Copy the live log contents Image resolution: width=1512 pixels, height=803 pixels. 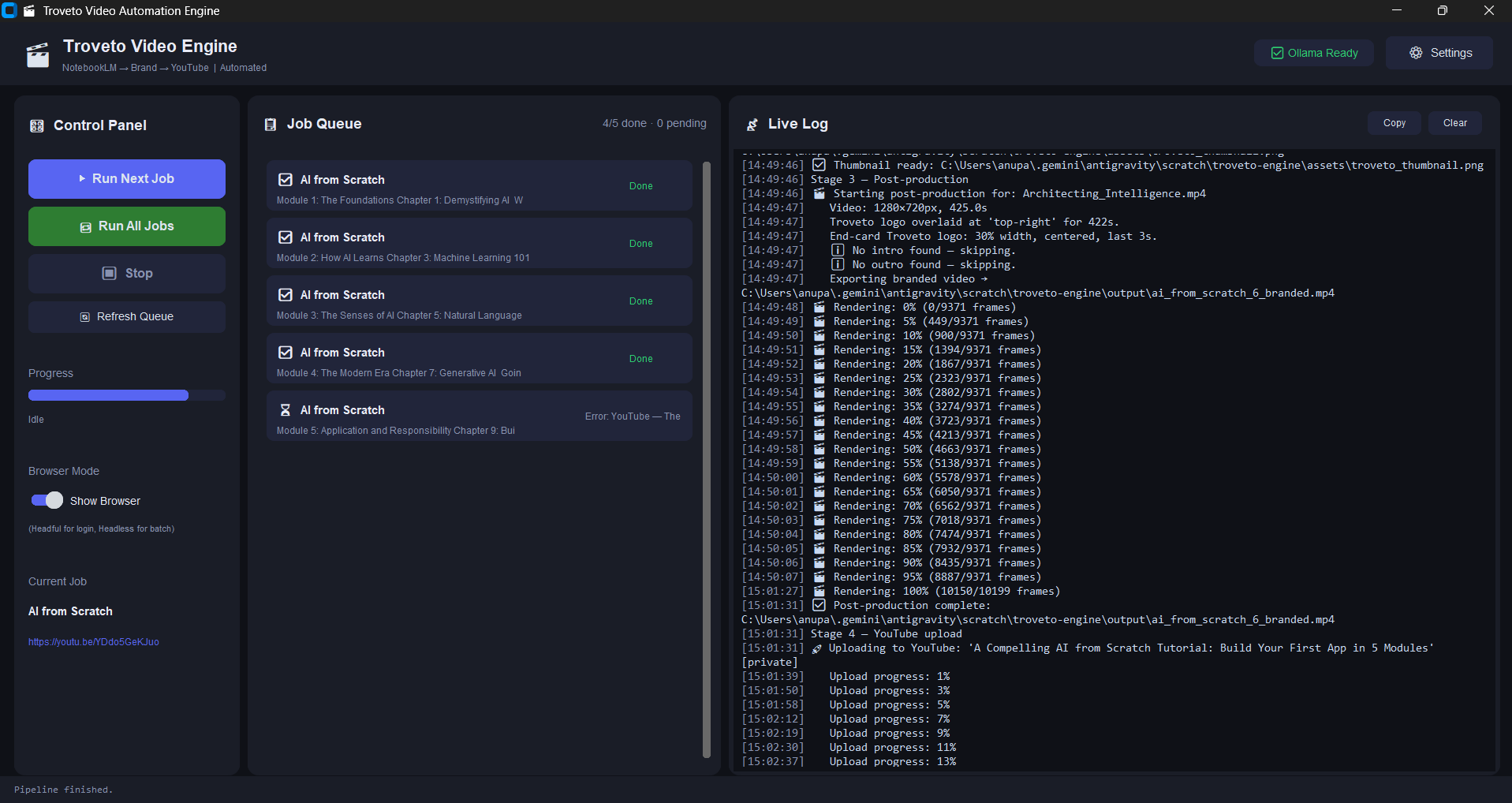[1394, 123]
